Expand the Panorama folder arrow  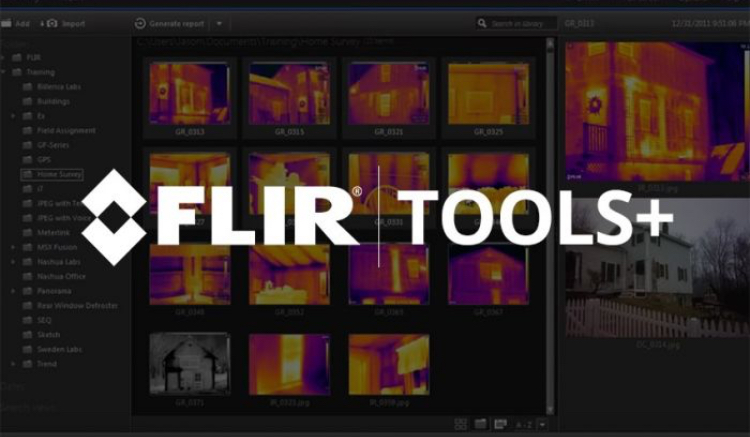point(13,291)
